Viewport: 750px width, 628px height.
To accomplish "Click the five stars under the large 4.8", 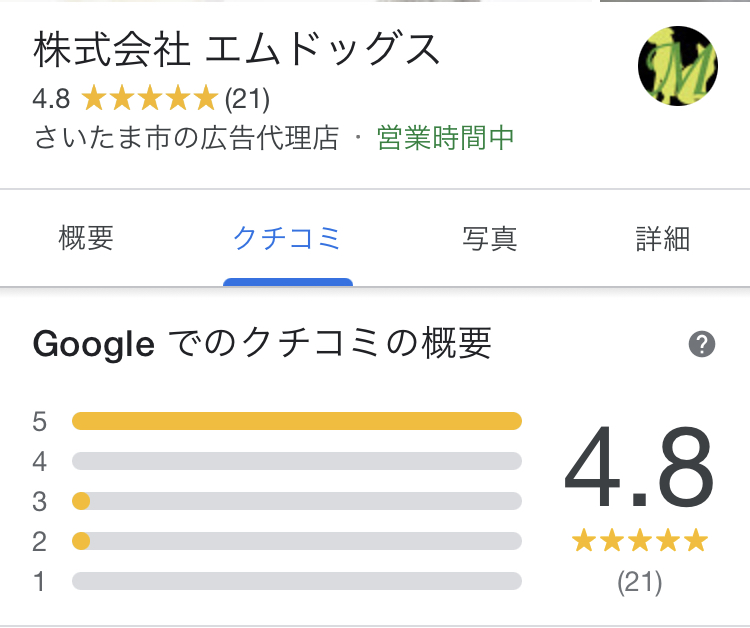I will tap(639, 542).
